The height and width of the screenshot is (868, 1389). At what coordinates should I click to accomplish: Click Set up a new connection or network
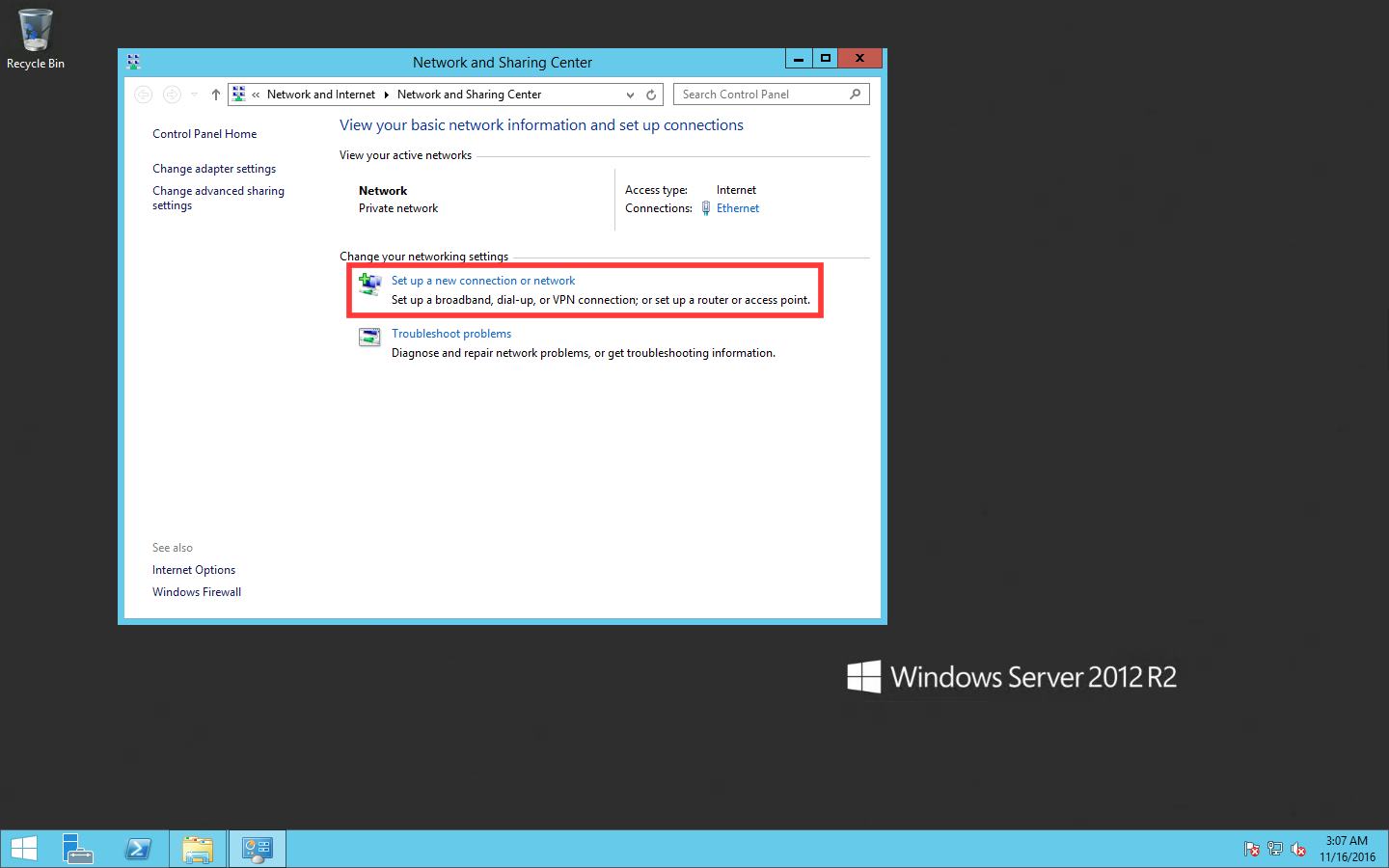[483, 281]
